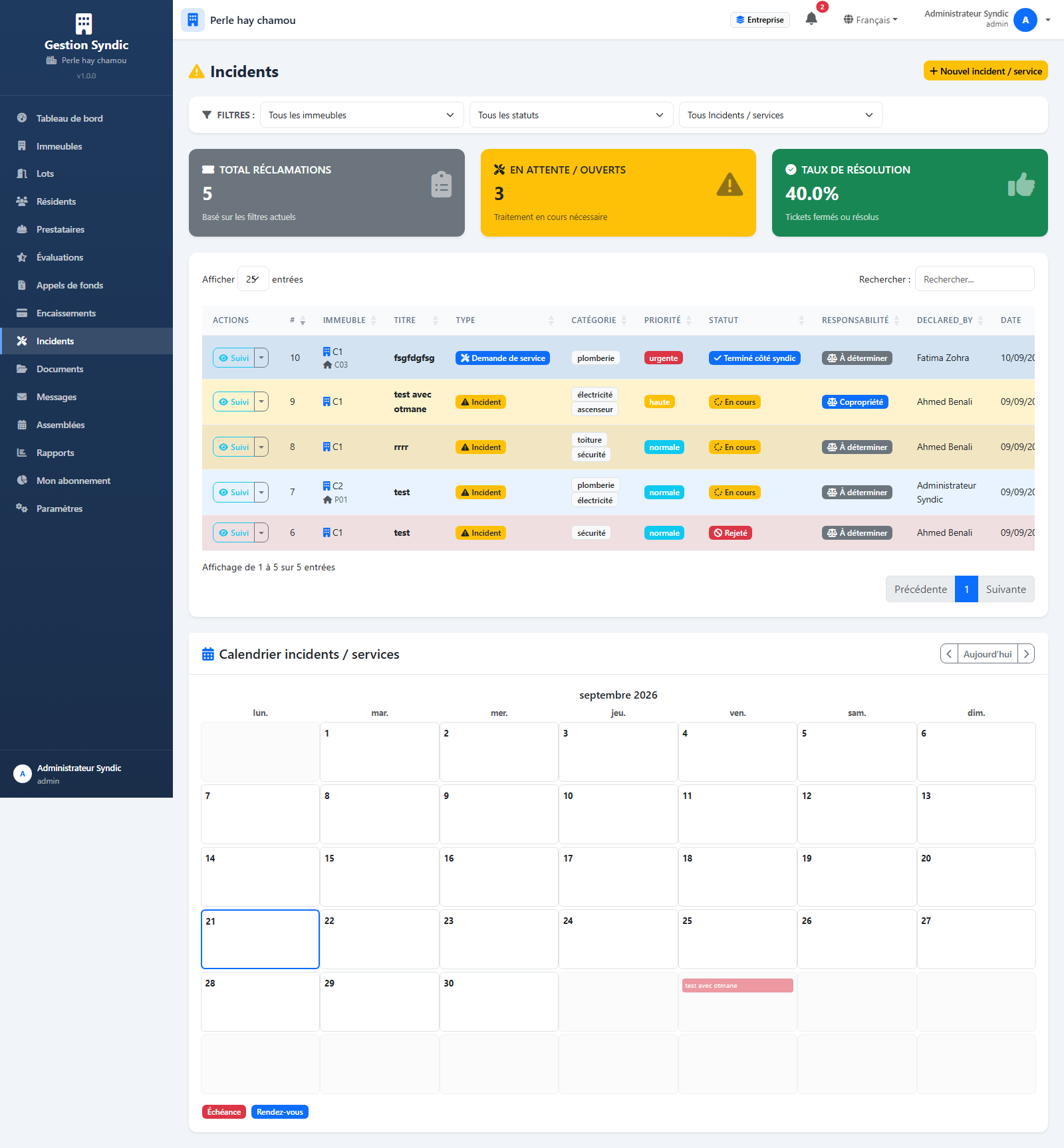The width and height of the screenshot is (1064, 1148).
Task: Click the Rendez-vous legend badge
Action: 280,1111
